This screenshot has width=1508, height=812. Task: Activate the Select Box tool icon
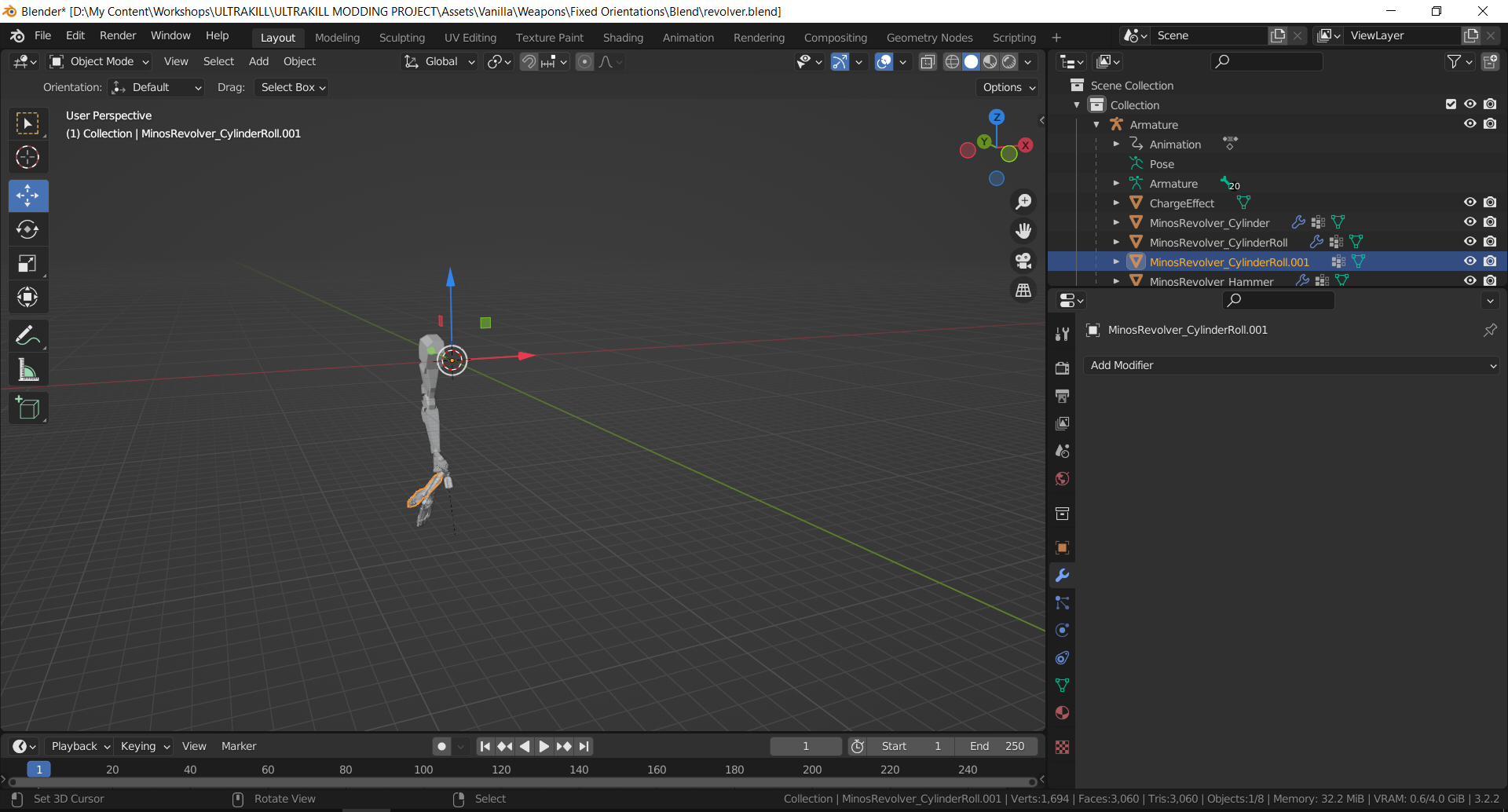[x=27, y=124]
